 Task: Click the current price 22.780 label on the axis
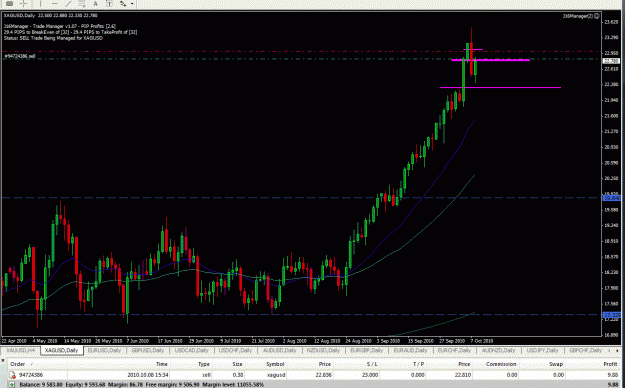611,61
